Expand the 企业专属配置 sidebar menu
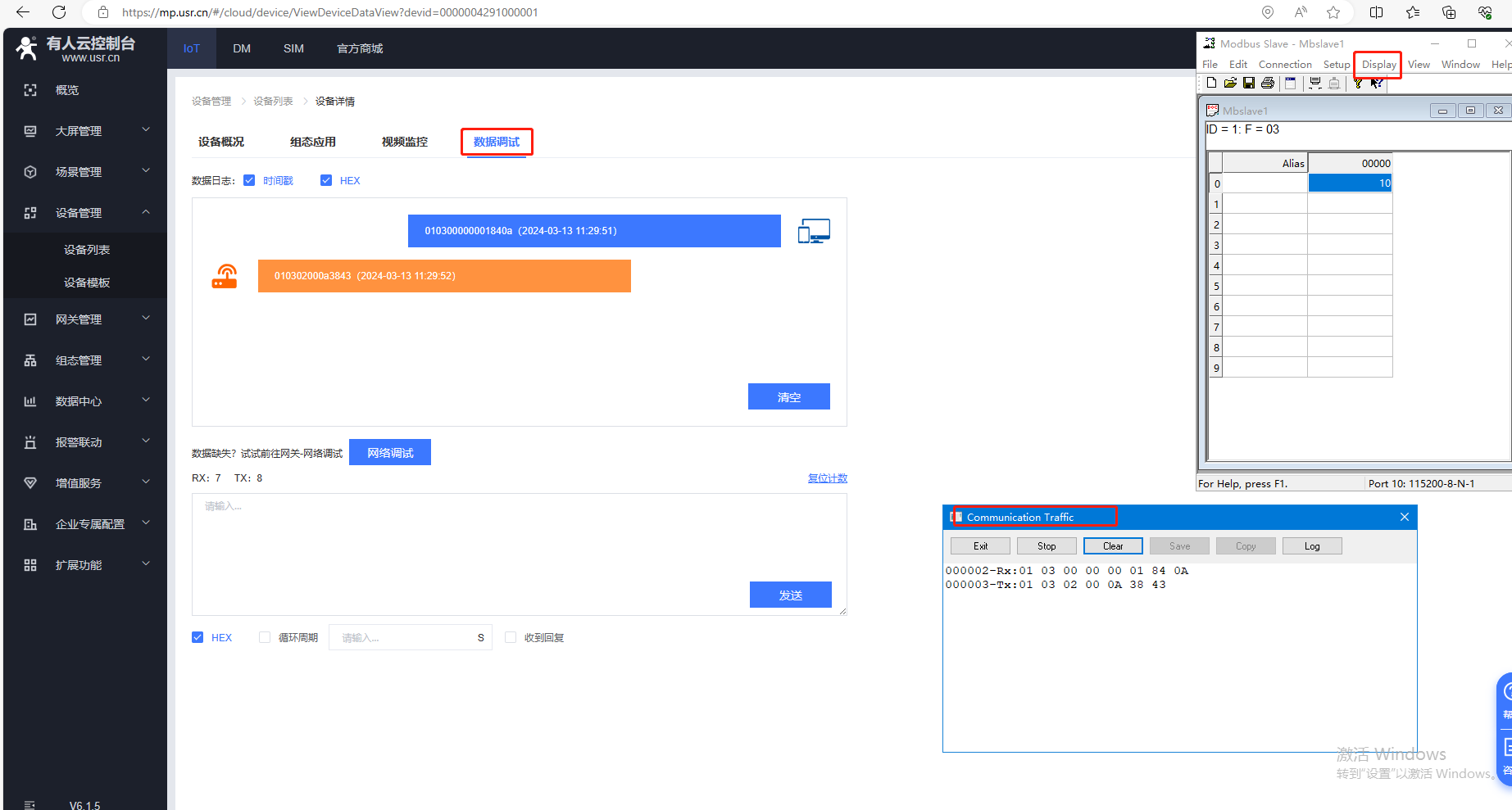1512x810 pixels. 85,524
